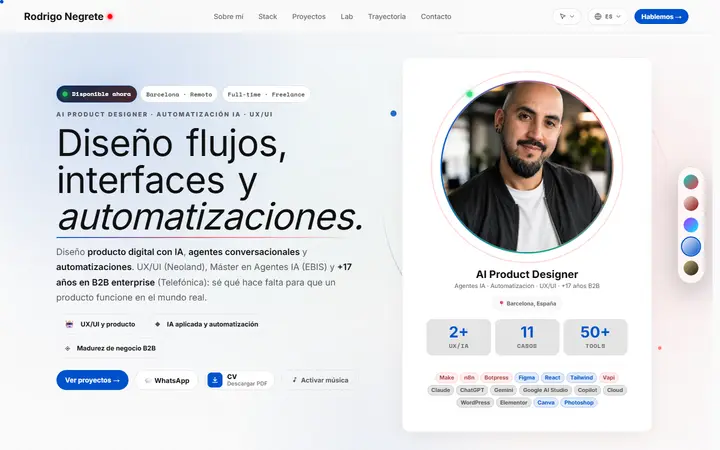The image size is (720, 450).
Task: Click the 50+ Tools stat card
Action: point(595,337)
